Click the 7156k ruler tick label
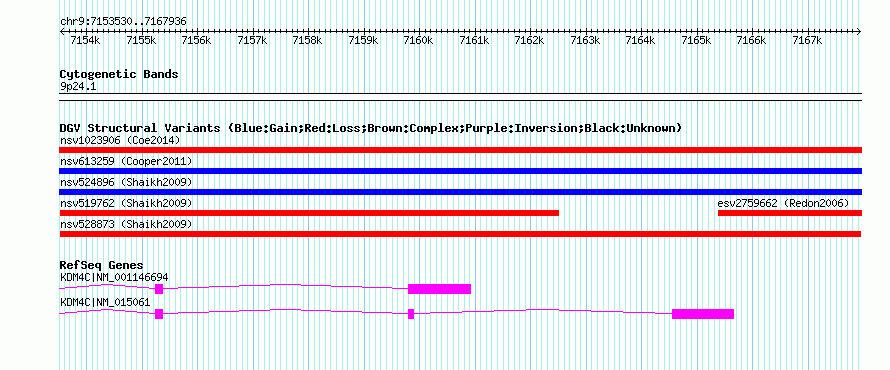The width and height of the screenshot is (890, 370). click(x=196, y=40)
